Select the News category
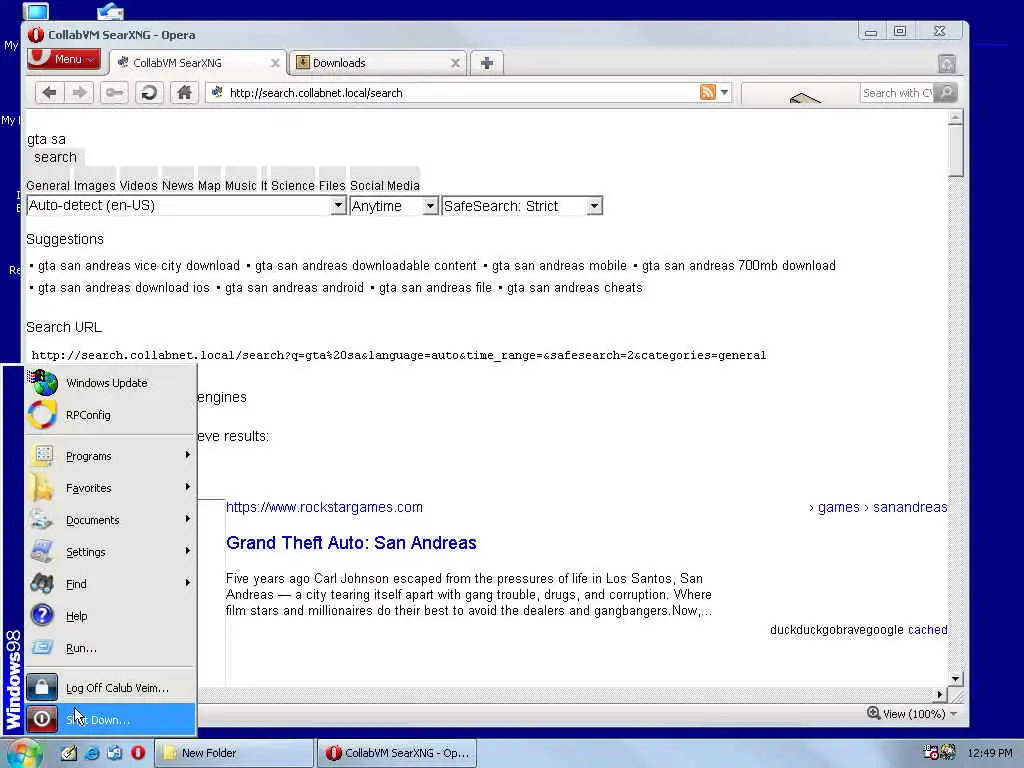Image resolution: width=1024 pixels, height=768 pixels. (178, 185)
